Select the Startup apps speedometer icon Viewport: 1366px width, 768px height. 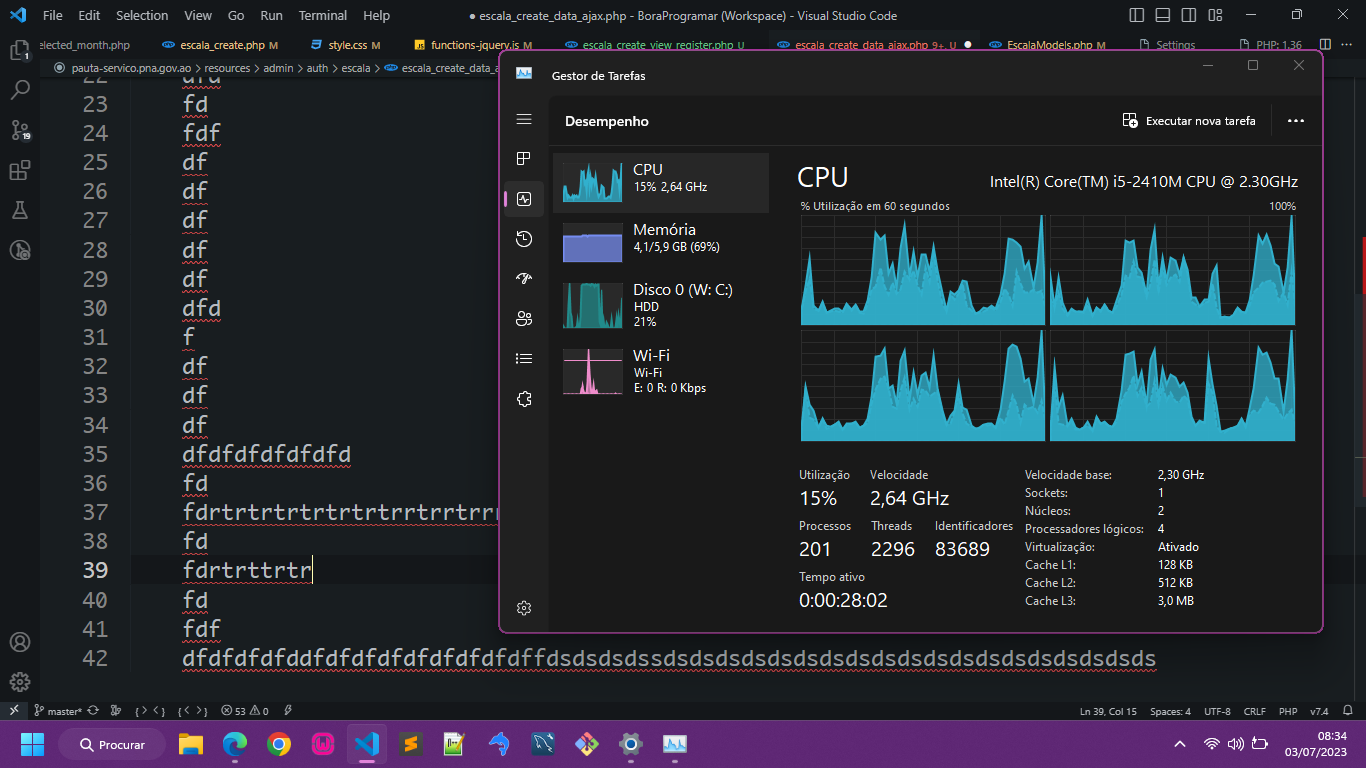coord(523,279)
